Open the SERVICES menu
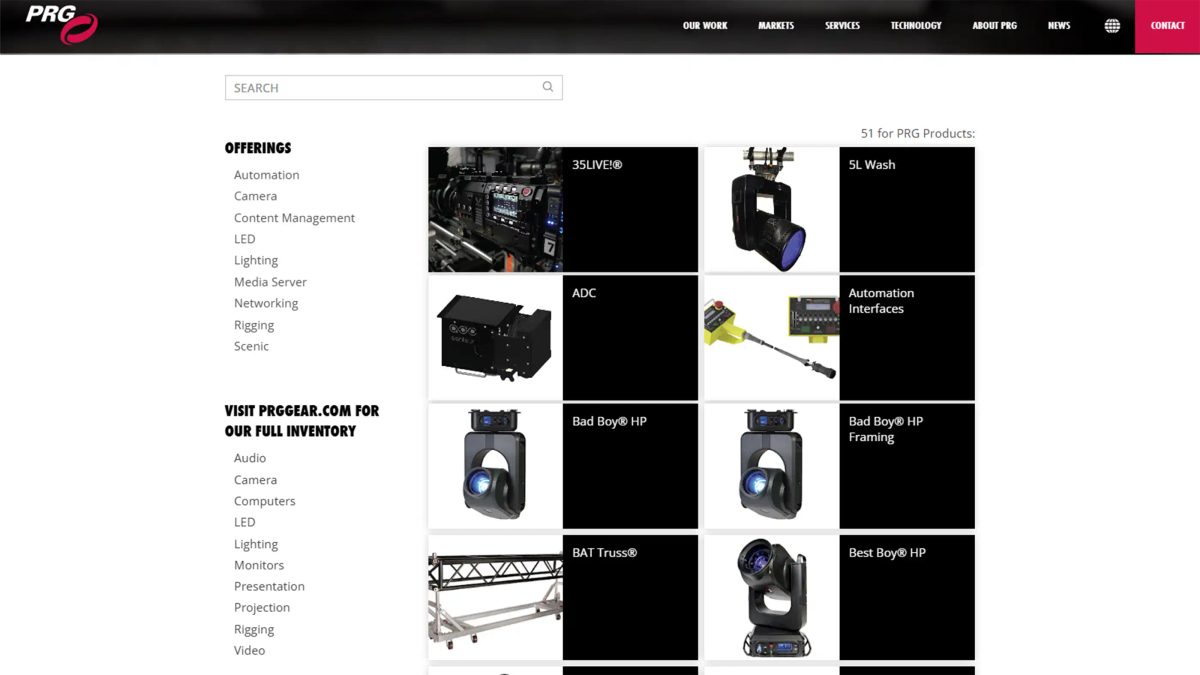Viewport: 1200px width, 675px height. pyautogui.click(x=842, y=26)
